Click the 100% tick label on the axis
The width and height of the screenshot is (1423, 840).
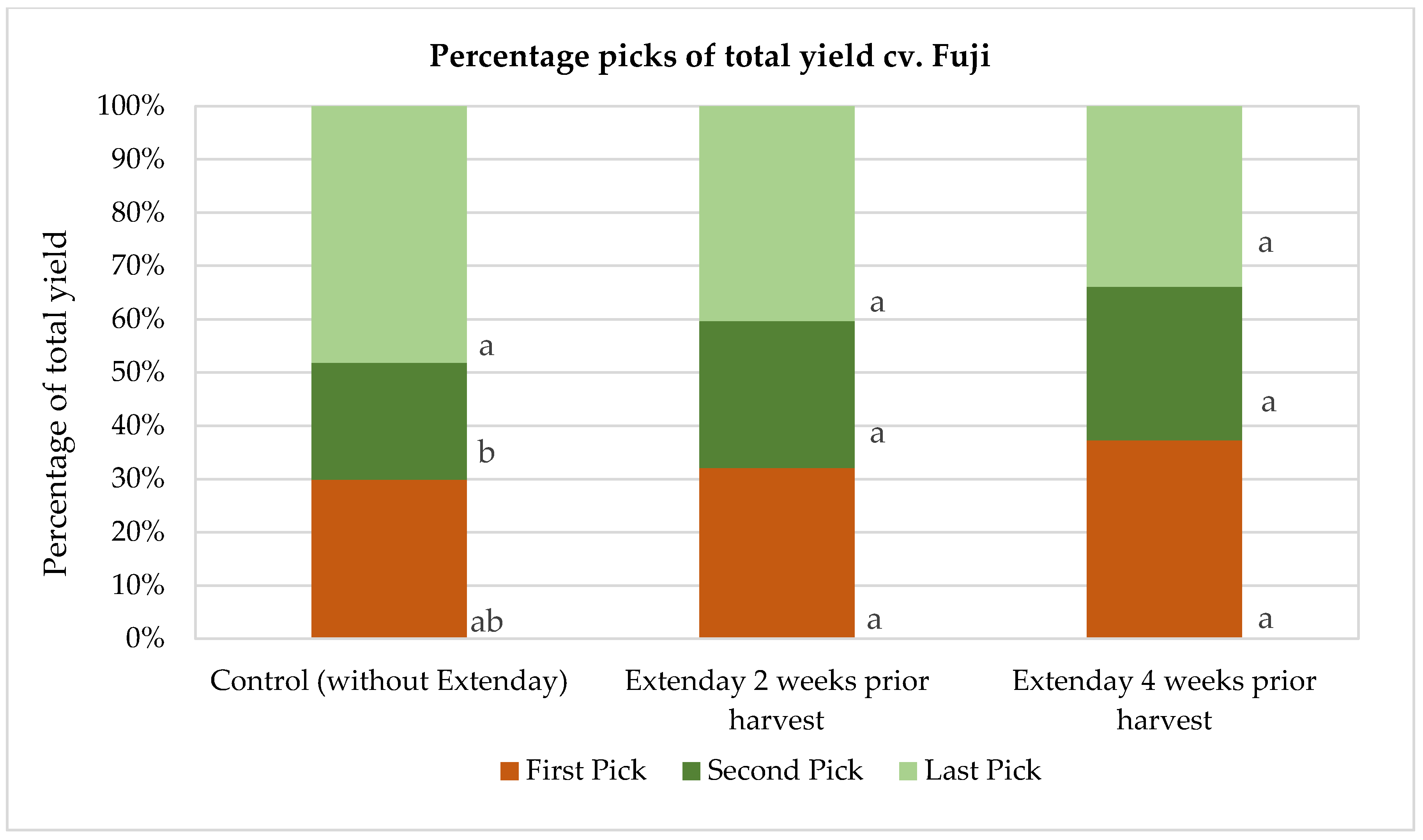(x=131, y=106)
